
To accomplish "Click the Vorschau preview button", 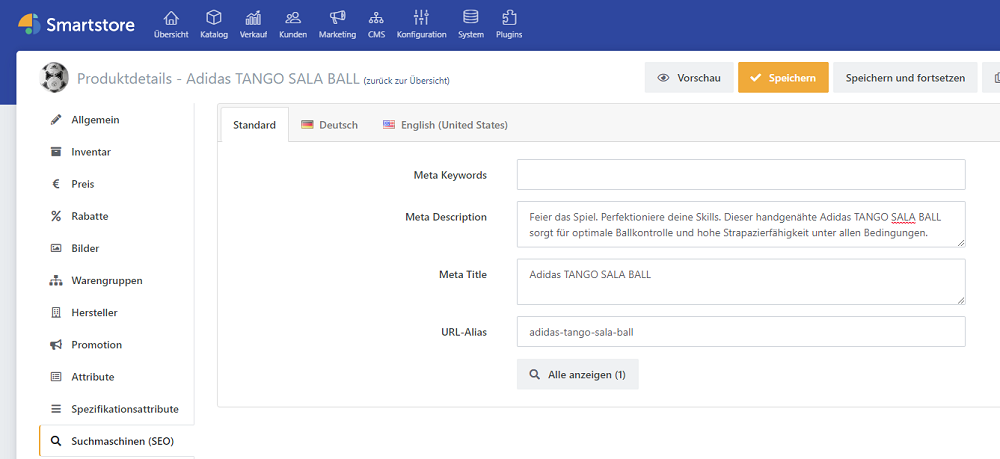I will (689, 78).
